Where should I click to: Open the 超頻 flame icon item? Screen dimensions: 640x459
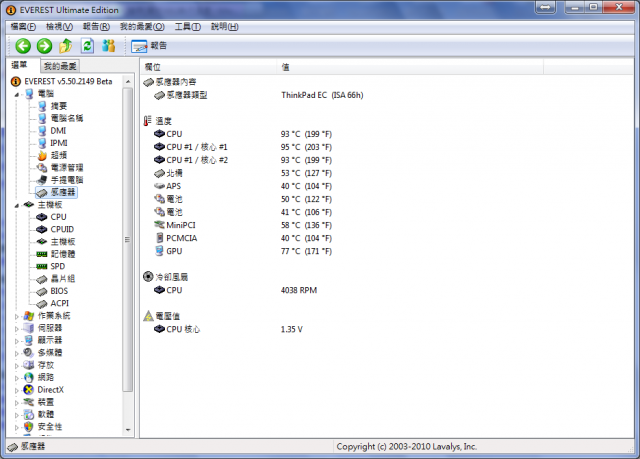[52, 155]
